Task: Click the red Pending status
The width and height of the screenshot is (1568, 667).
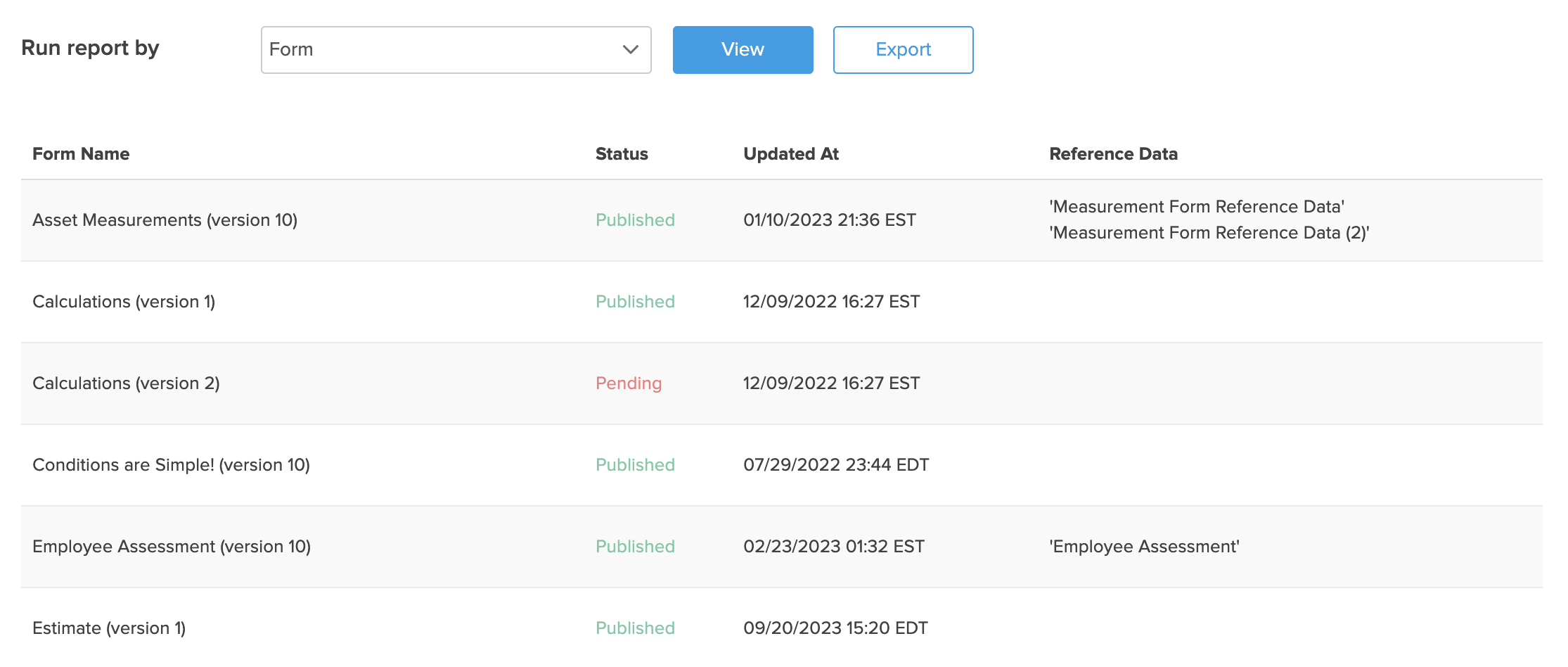Action: 629,383
